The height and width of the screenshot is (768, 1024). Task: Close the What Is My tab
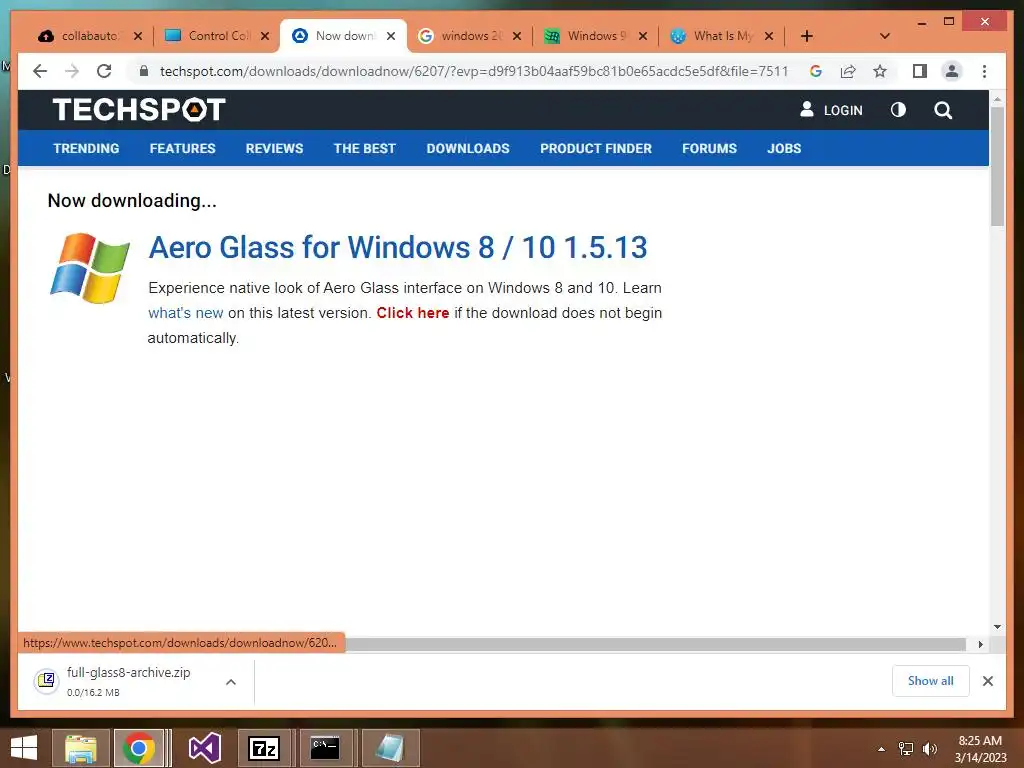pyautogui.click(x=769, y=36)
